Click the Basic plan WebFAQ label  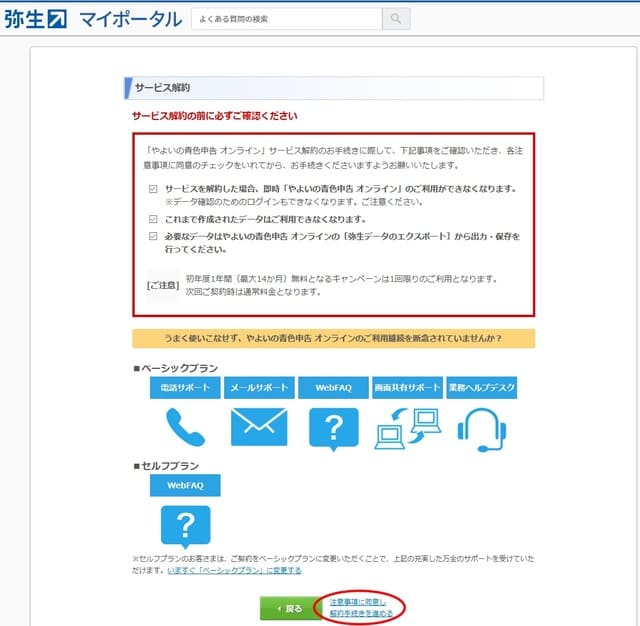tap(333, 387)
